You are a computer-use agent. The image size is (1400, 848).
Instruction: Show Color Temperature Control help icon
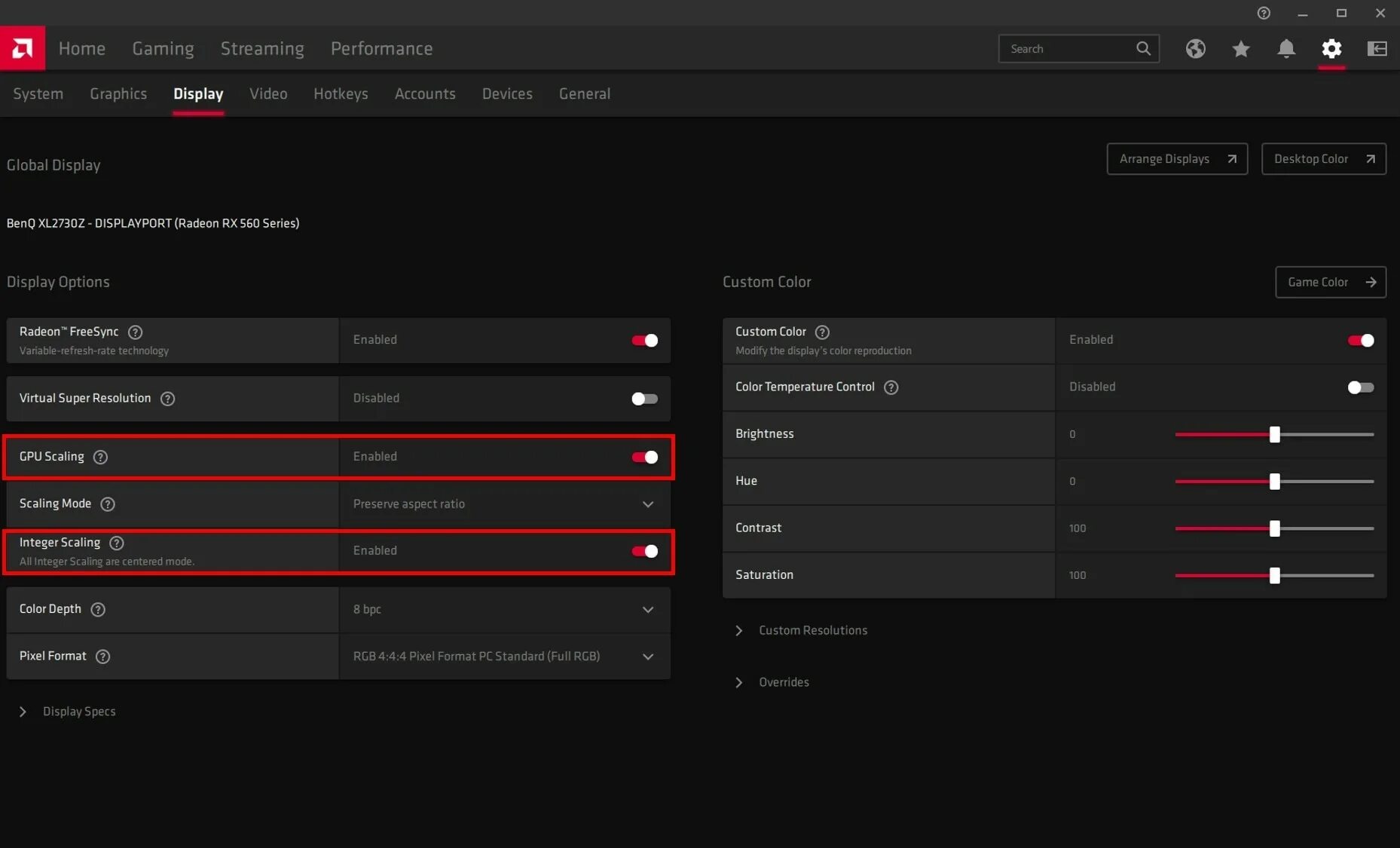coord(891,387)
